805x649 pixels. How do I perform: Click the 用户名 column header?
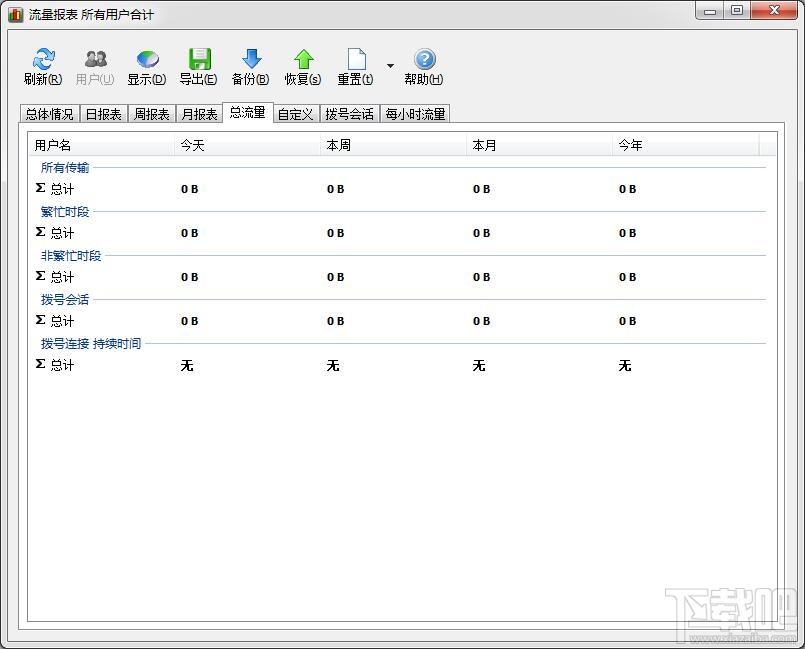(47, 144)
